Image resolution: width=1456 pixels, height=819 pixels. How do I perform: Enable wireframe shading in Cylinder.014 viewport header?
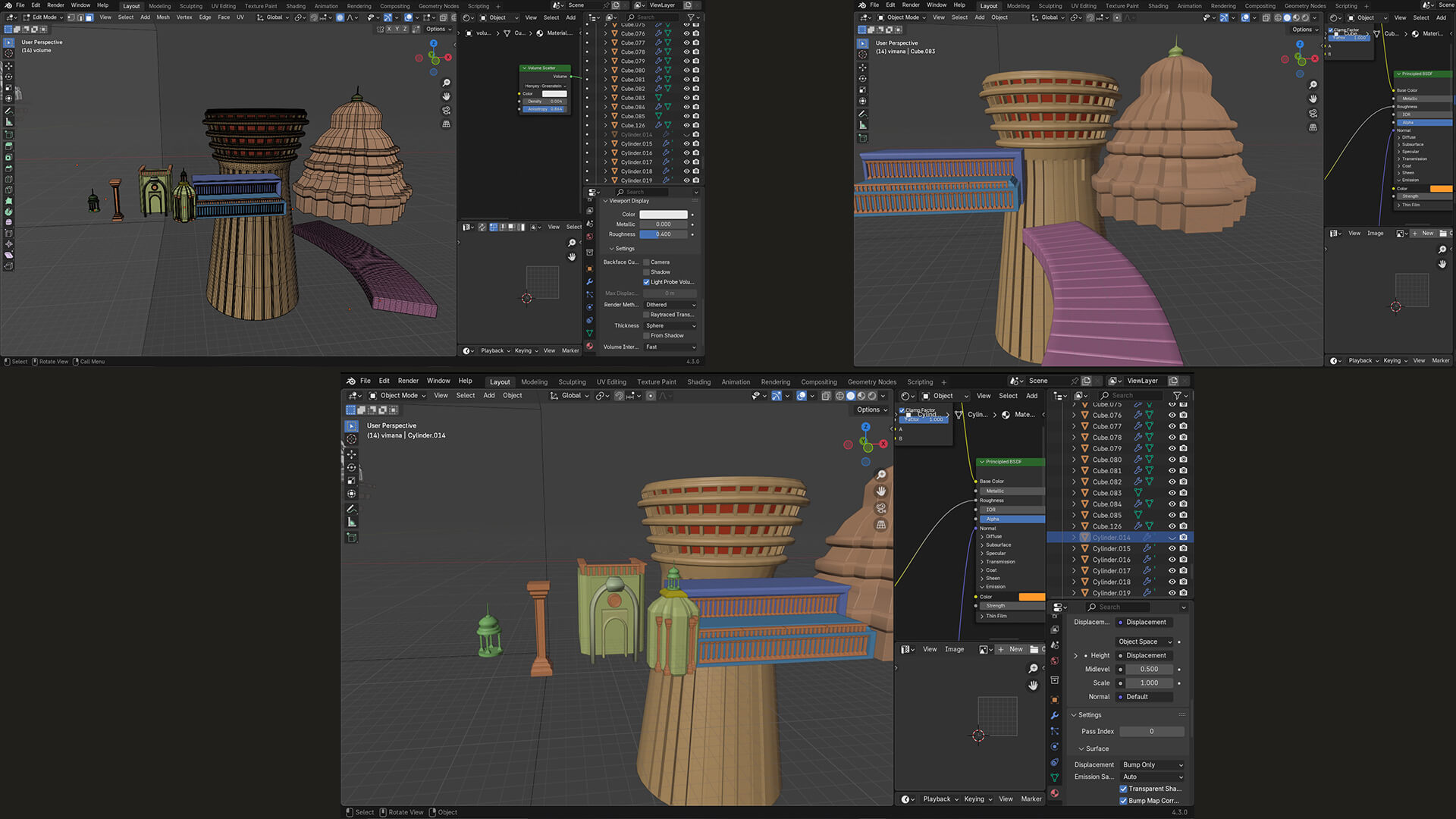pos(839,396)
